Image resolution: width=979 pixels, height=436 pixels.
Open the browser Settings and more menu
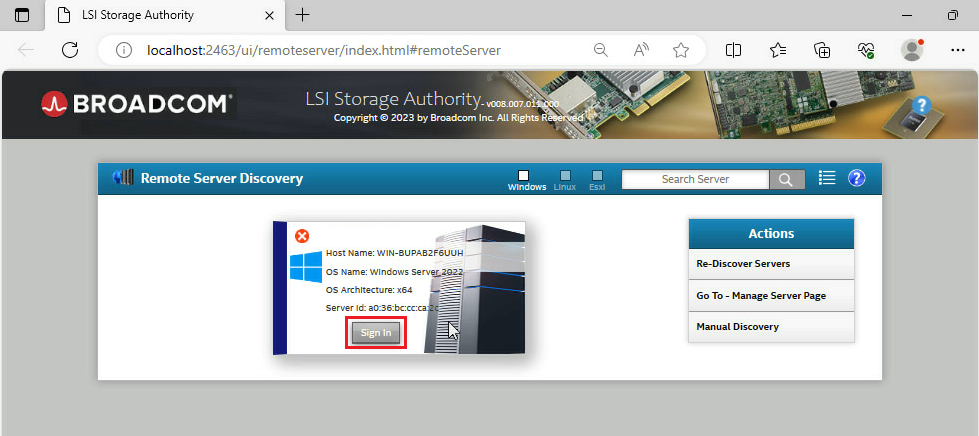point(957,50)
